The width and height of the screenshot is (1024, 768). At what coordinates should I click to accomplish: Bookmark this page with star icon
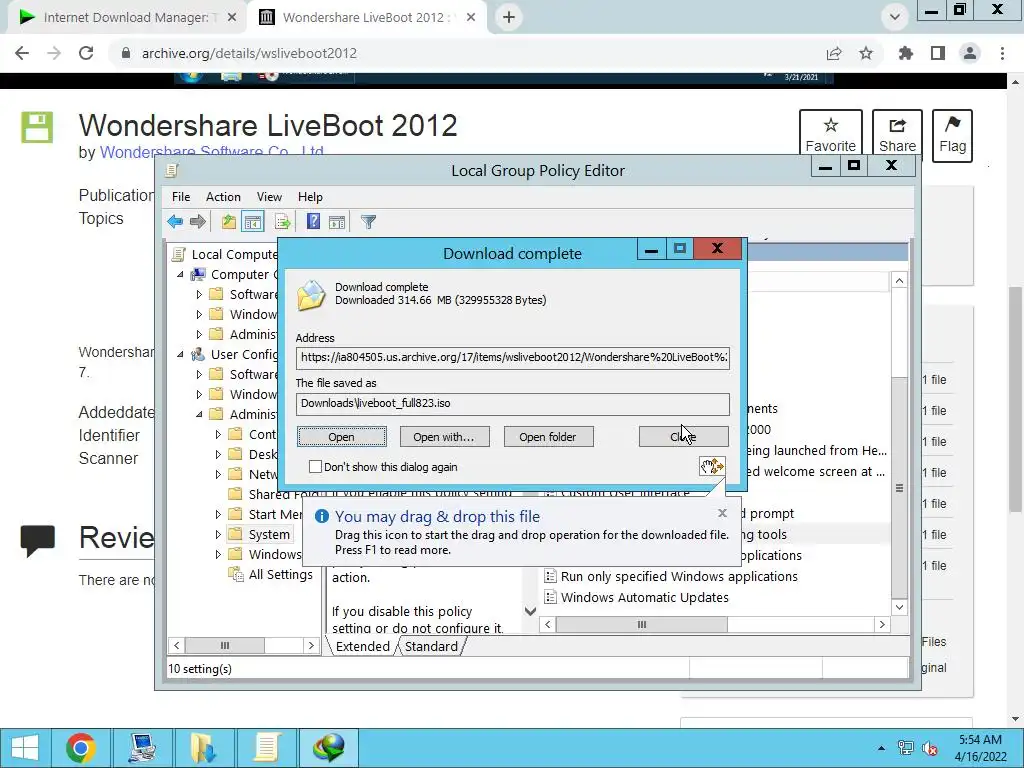click(866, 53)
